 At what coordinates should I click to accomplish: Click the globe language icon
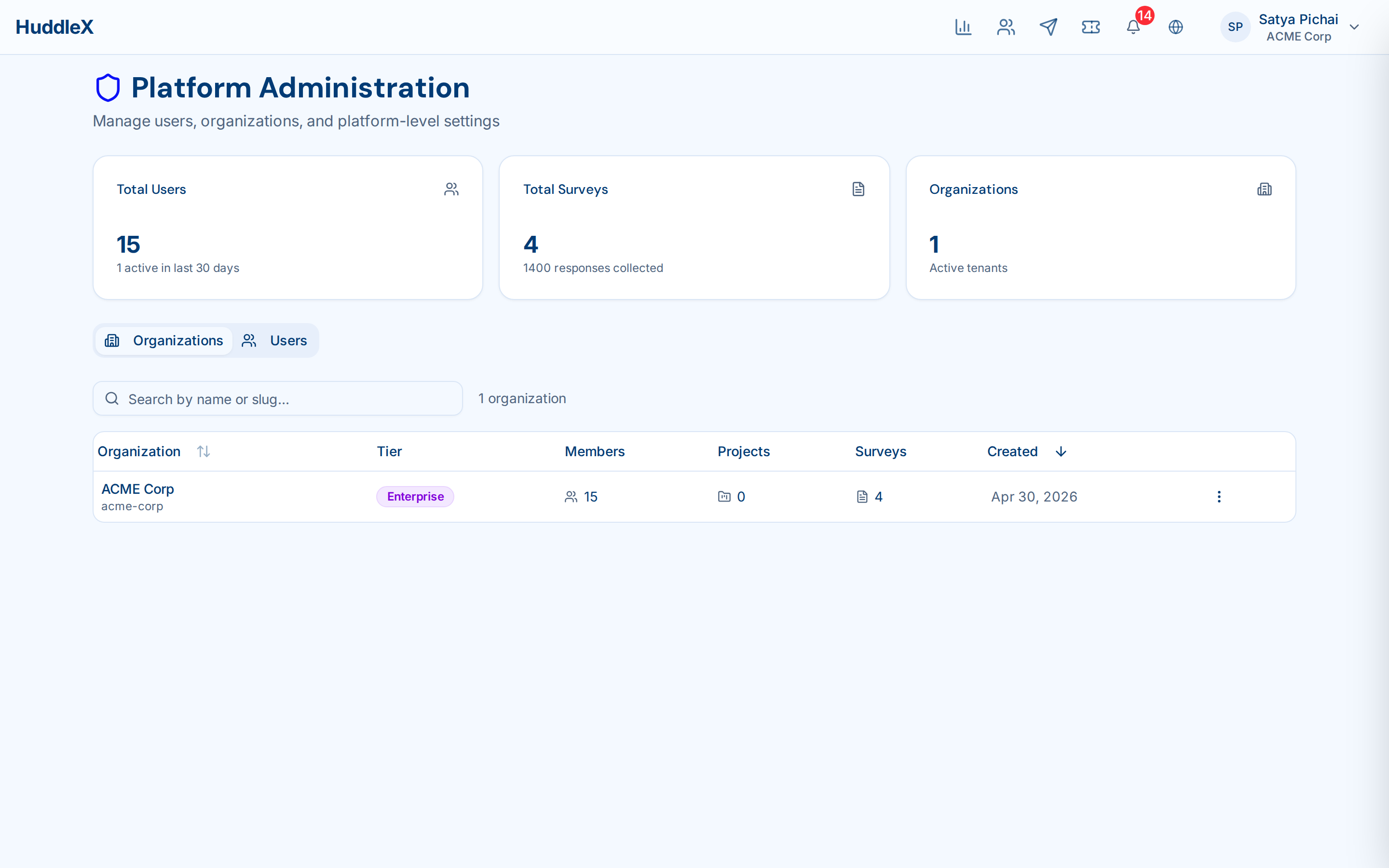pyautogui.click(x=1175, y=27)
